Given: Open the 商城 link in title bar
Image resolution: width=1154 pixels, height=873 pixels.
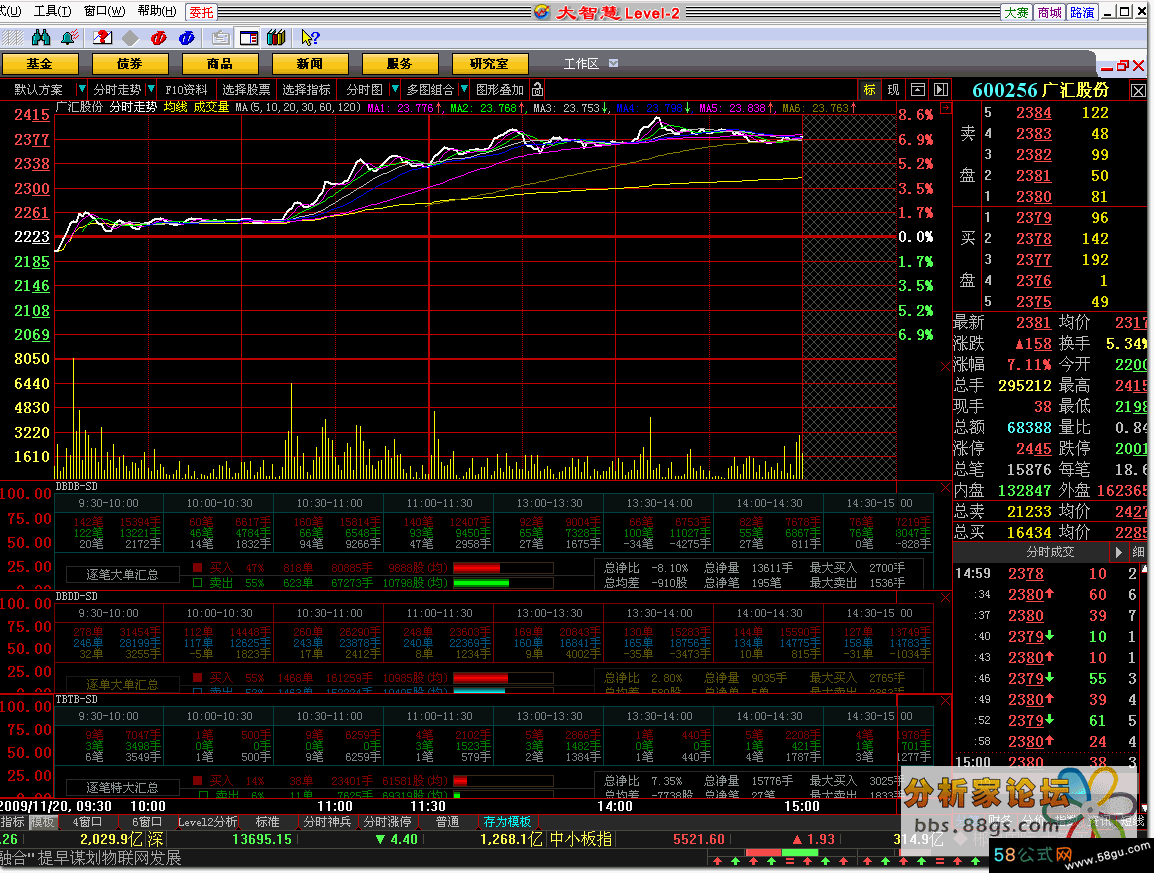Looking at the screenshot, I should (1049, 13).
